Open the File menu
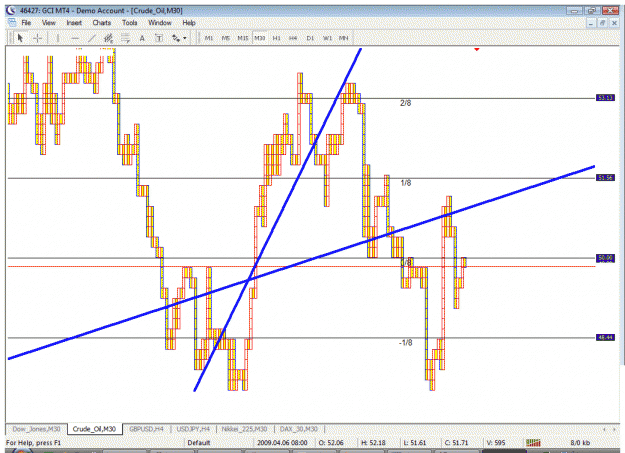This screenshot has height=453, width=625. point(26,23)
